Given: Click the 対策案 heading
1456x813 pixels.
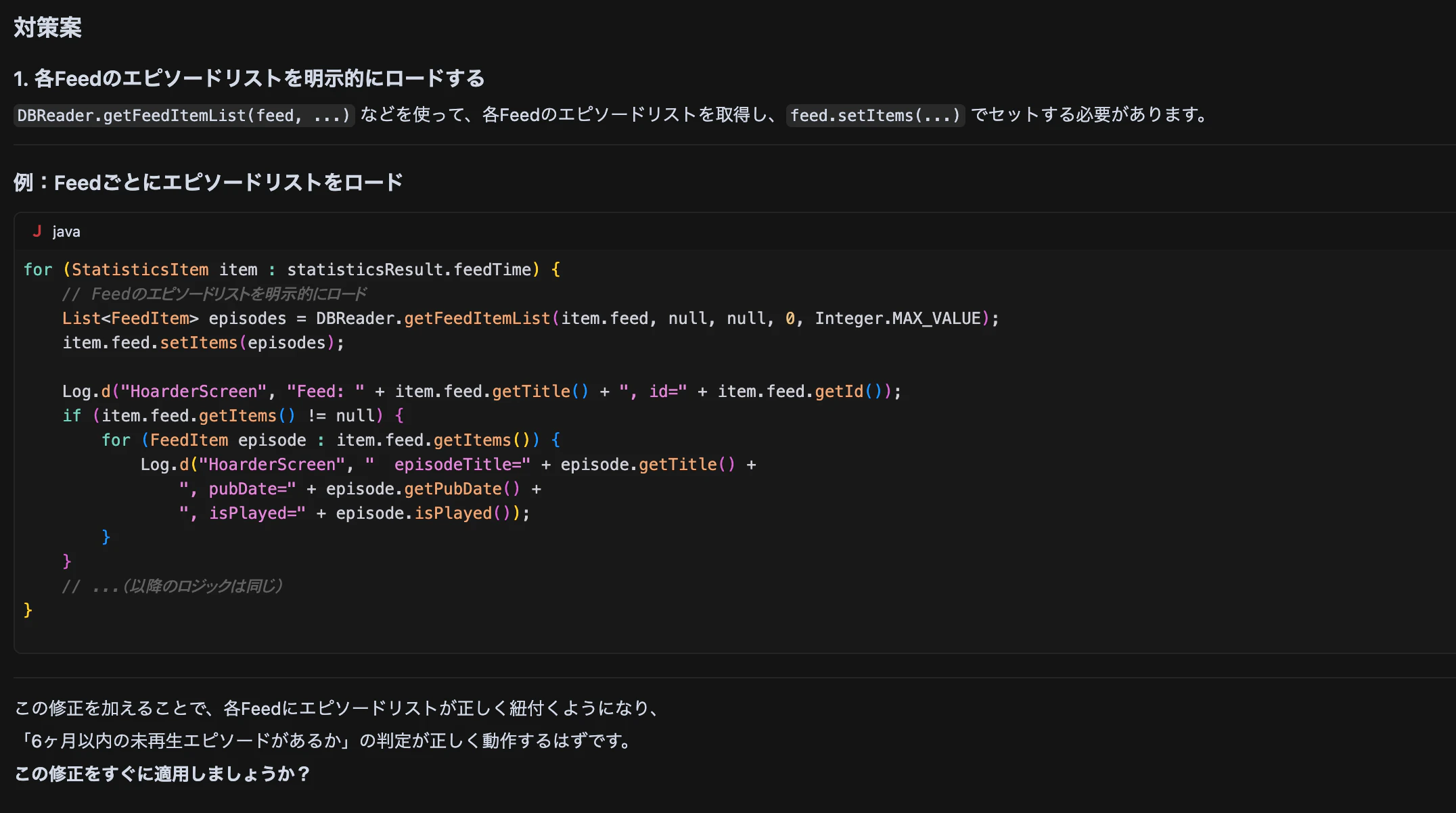Looking at the screenshot, I should pyautogui.click(x=47, y=28).
